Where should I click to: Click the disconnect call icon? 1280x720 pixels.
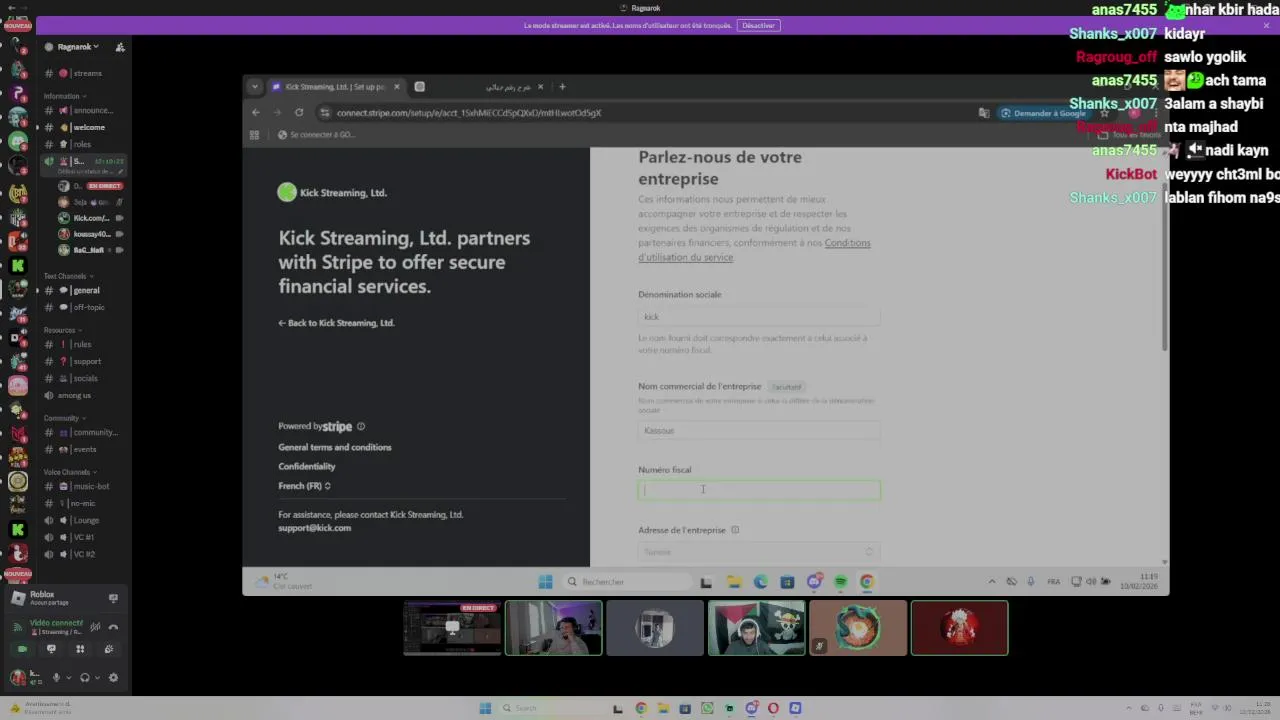coord(113,627)
